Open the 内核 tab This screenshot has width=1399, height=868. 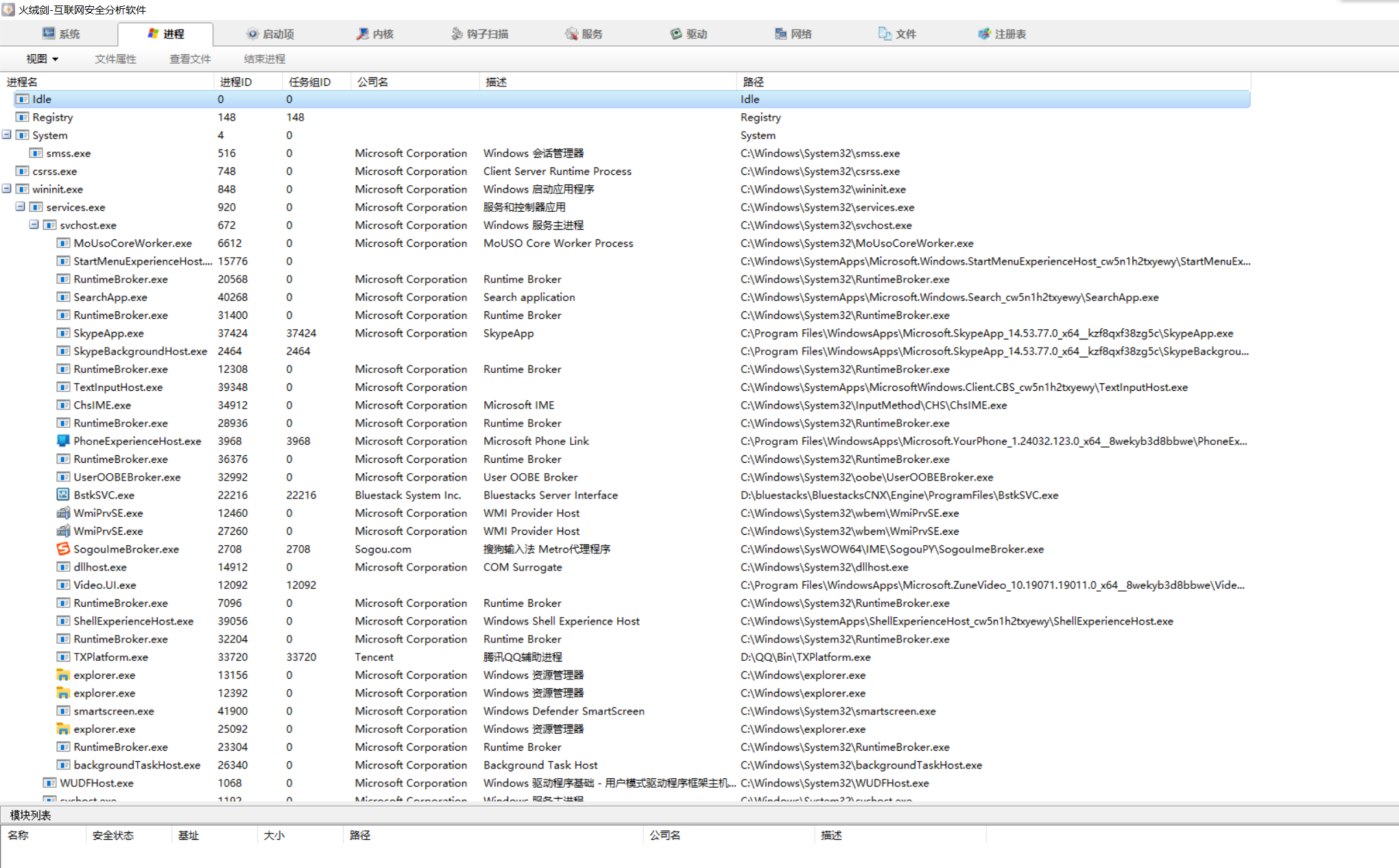coord(375,34)
